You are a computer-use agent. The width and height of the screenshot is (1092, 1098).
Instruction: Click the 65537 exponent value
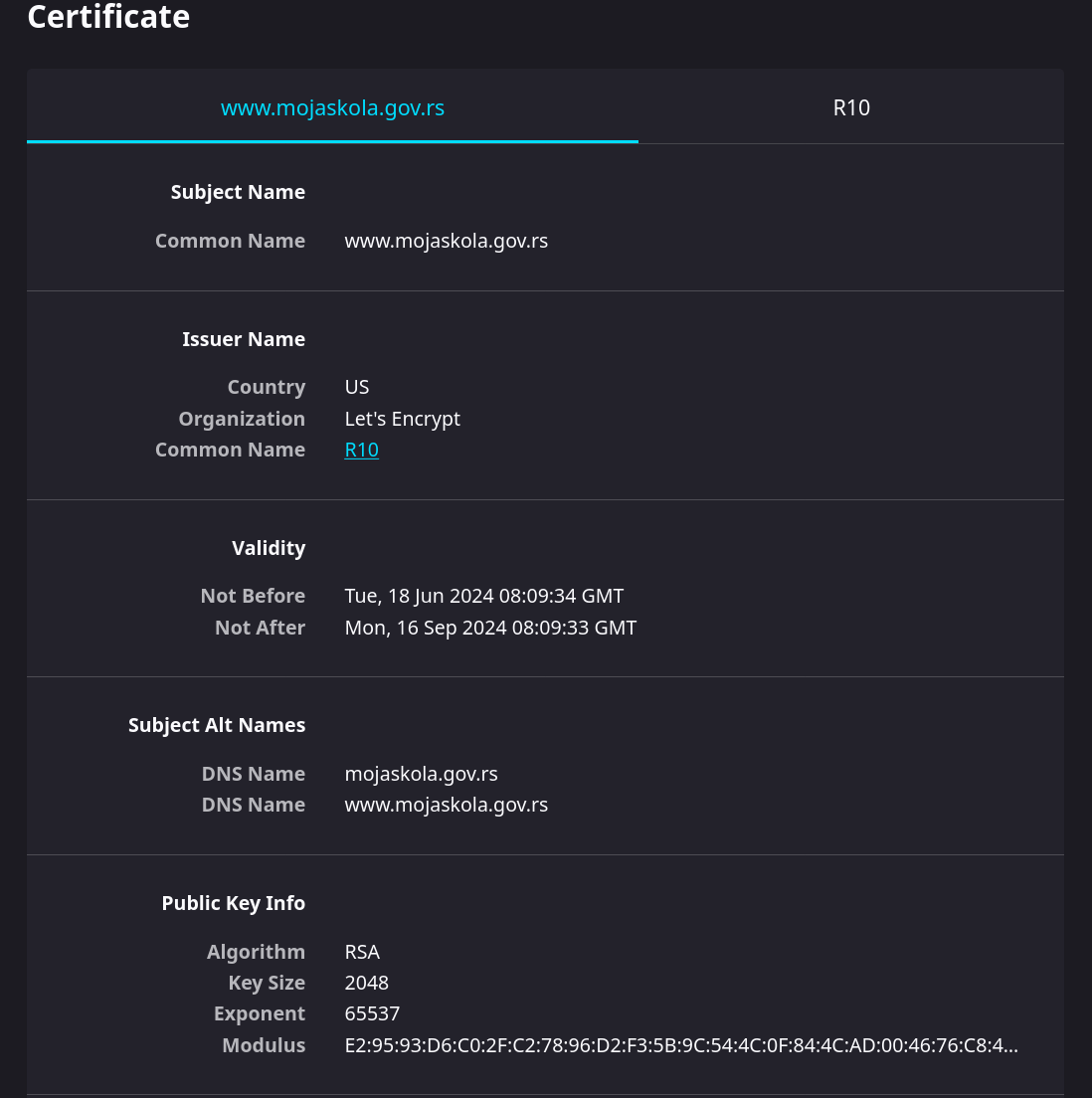point(372,1014)
